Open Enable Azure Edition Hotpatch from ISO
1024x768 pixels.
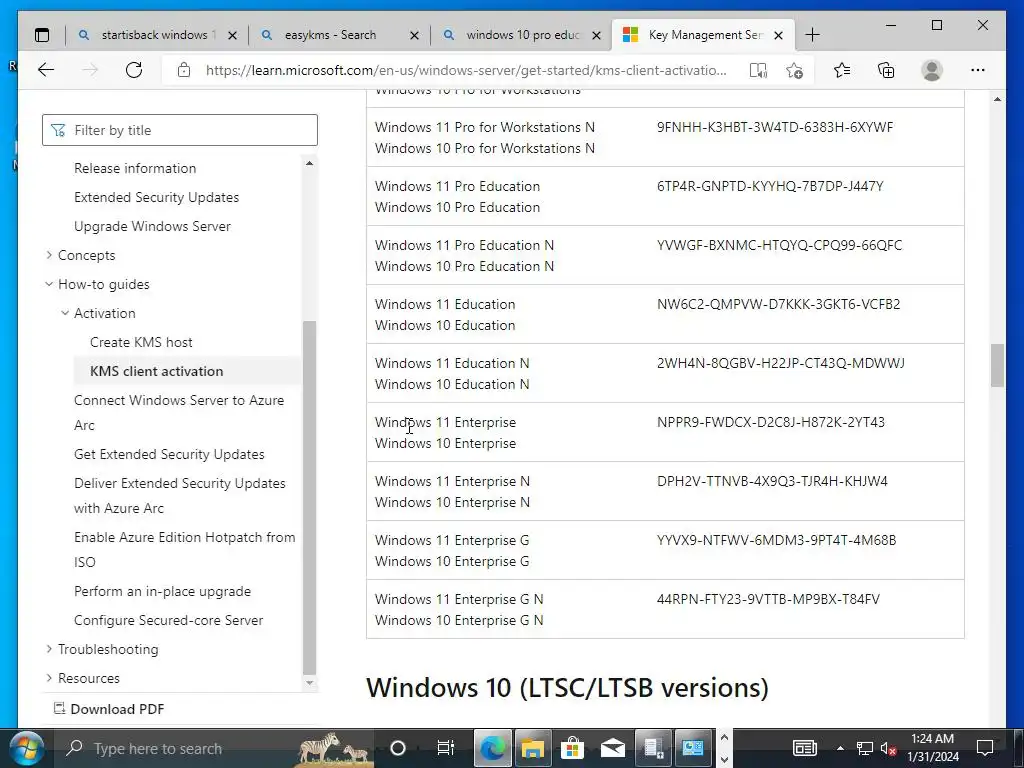pyautogui.click(x=184, y=549)
